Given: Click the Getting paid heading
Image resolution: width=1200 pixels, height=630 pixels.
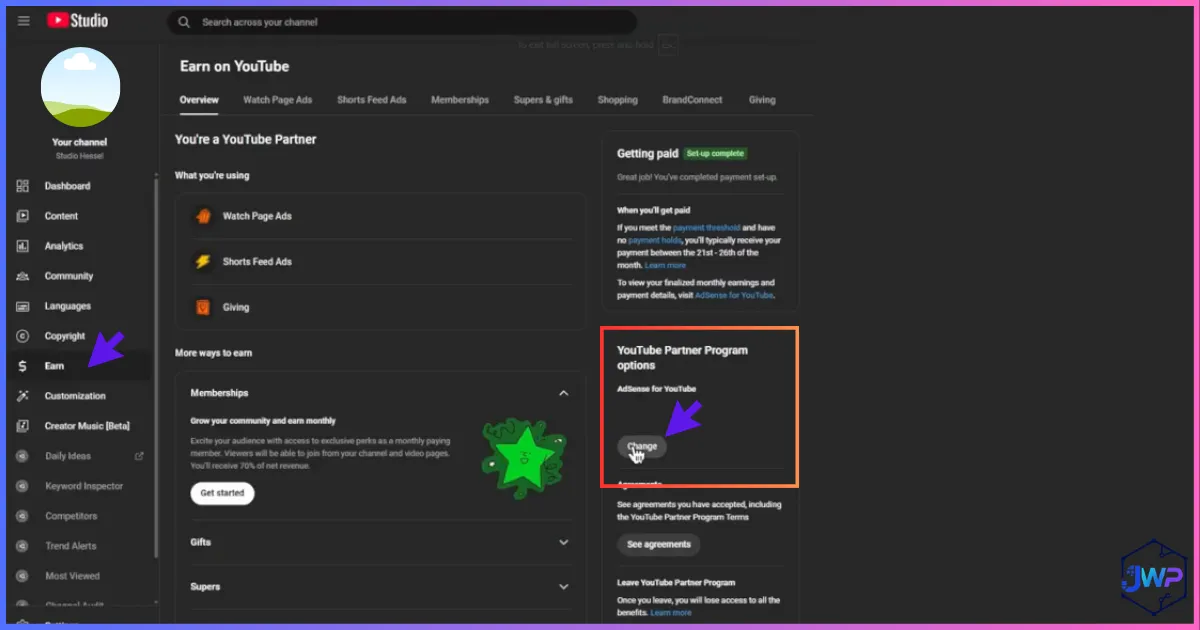Looking at the screenshot, I should [x=647, y=154].
